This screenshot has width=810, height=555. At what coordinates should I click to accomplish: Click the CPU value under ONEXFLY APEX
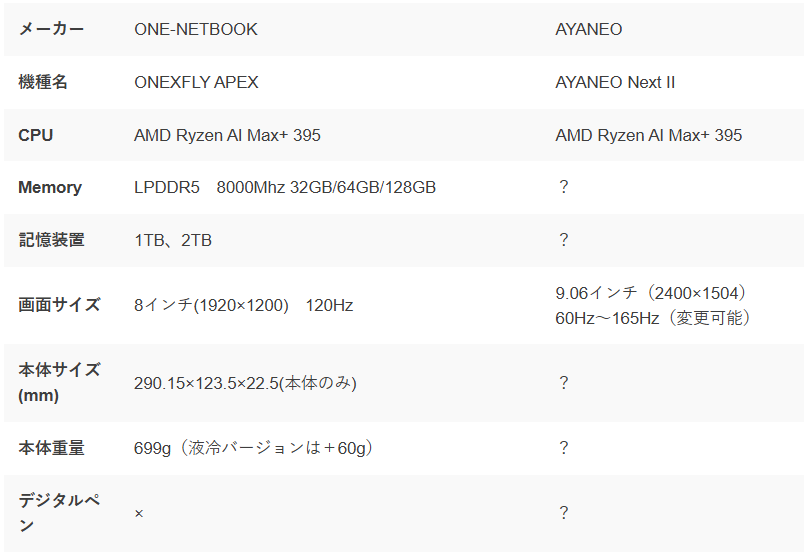[x=227, y=135]
